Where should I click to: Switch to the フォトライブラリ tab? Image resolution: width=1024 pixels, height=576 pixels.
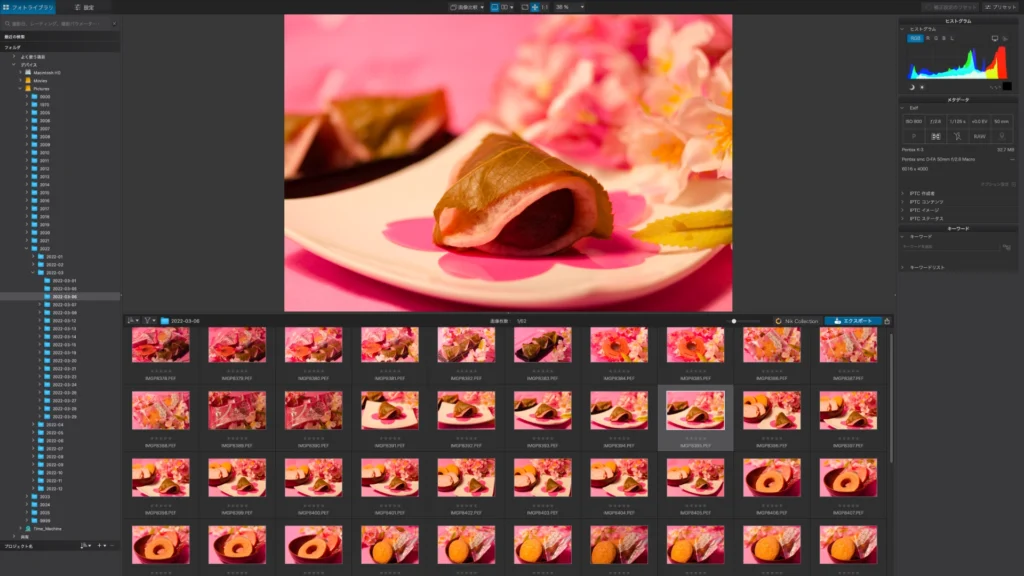click(x=22, y=7)
